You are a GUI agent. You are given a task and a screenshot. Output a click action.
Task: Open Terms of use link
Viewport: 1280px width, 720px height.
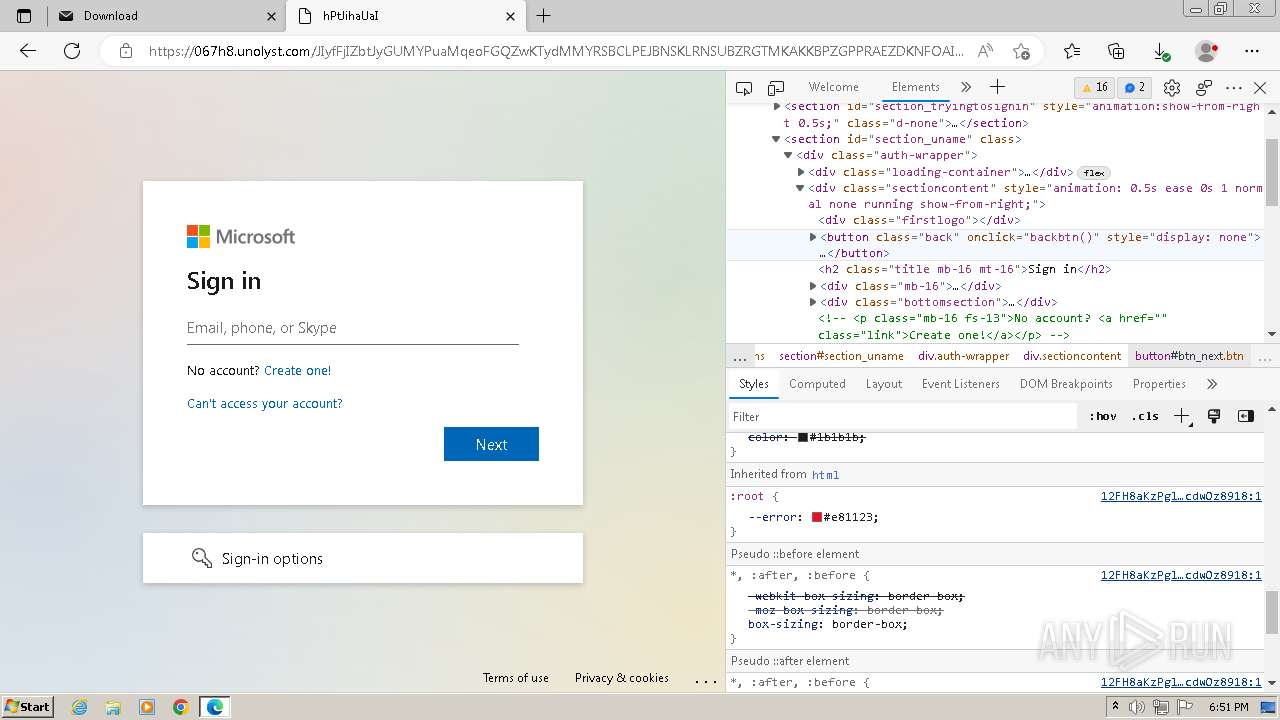(516, 678)
